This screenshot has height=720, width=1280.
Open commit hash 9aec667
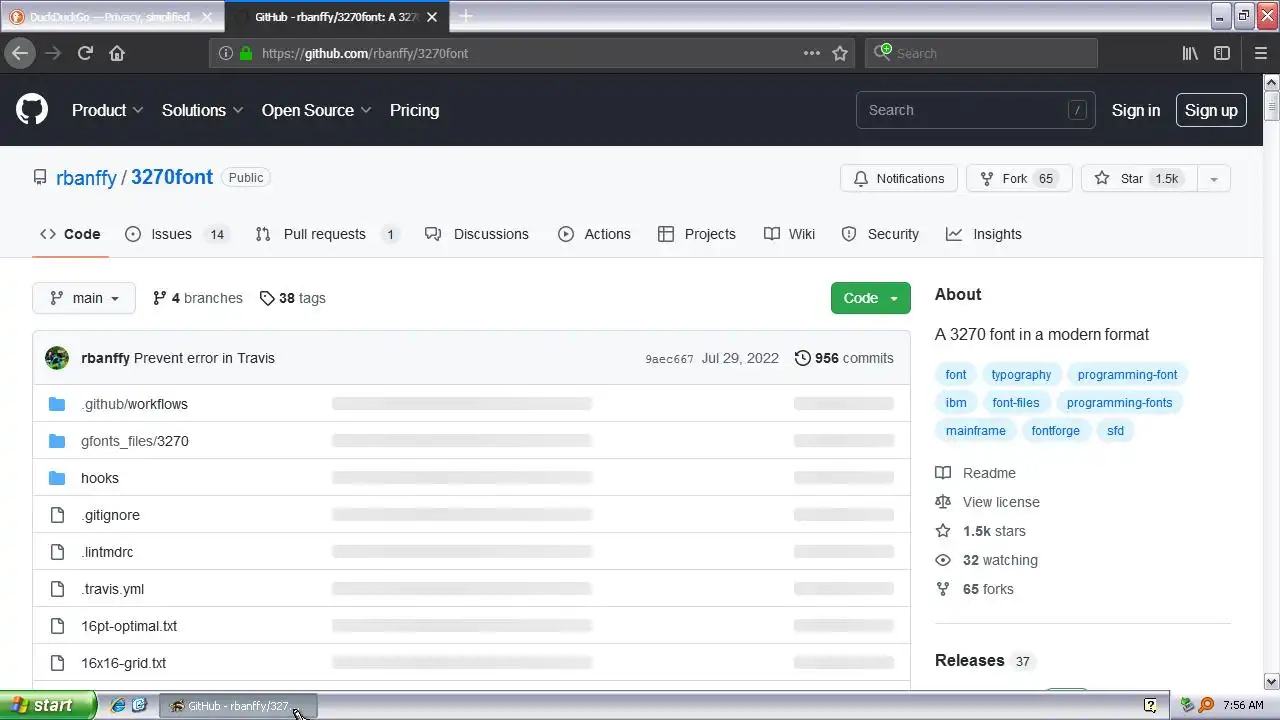669,359
